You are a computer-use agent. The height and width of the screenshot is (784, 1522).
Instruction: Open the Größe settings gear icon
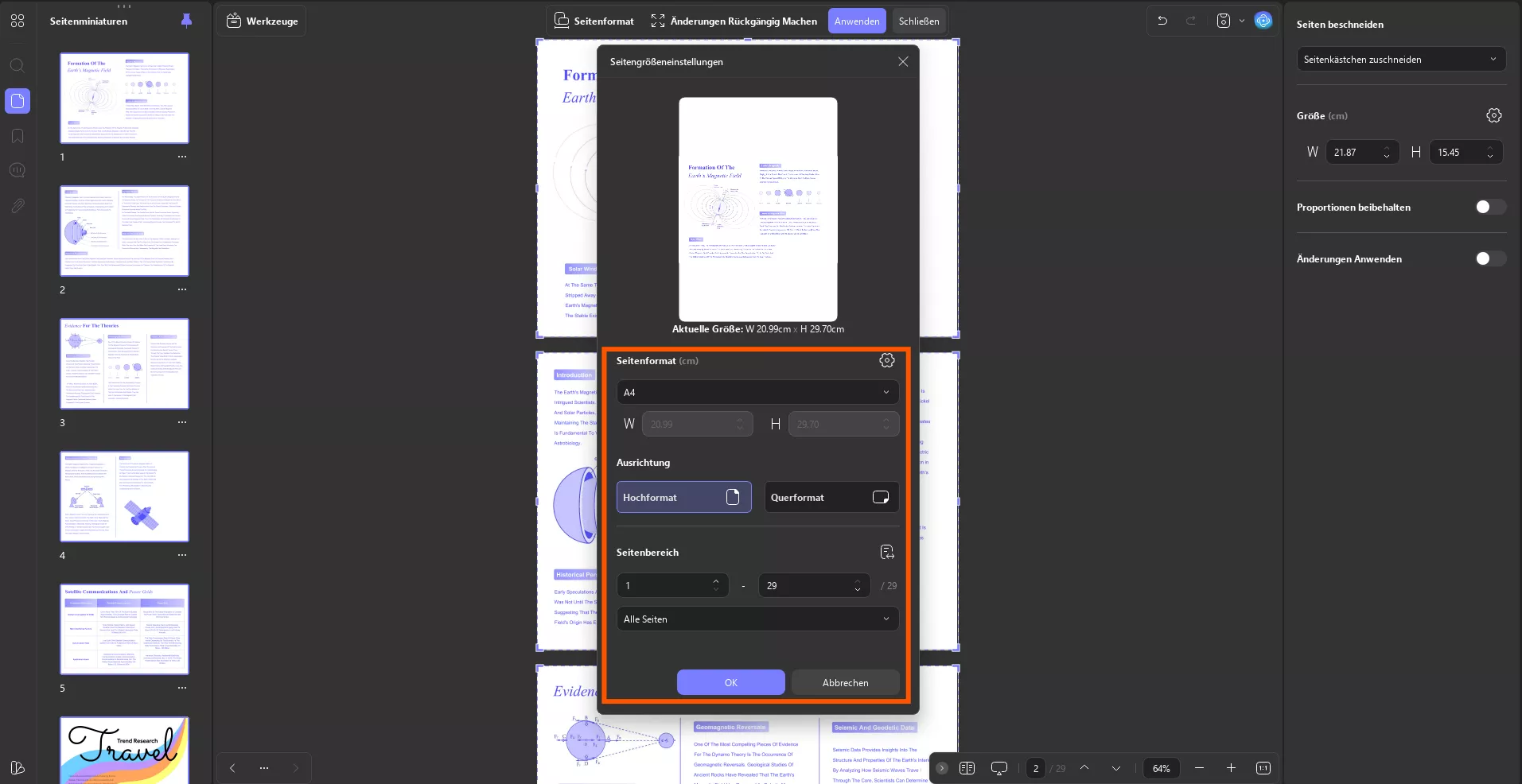pyautogui.click(x=1494, y=115)
